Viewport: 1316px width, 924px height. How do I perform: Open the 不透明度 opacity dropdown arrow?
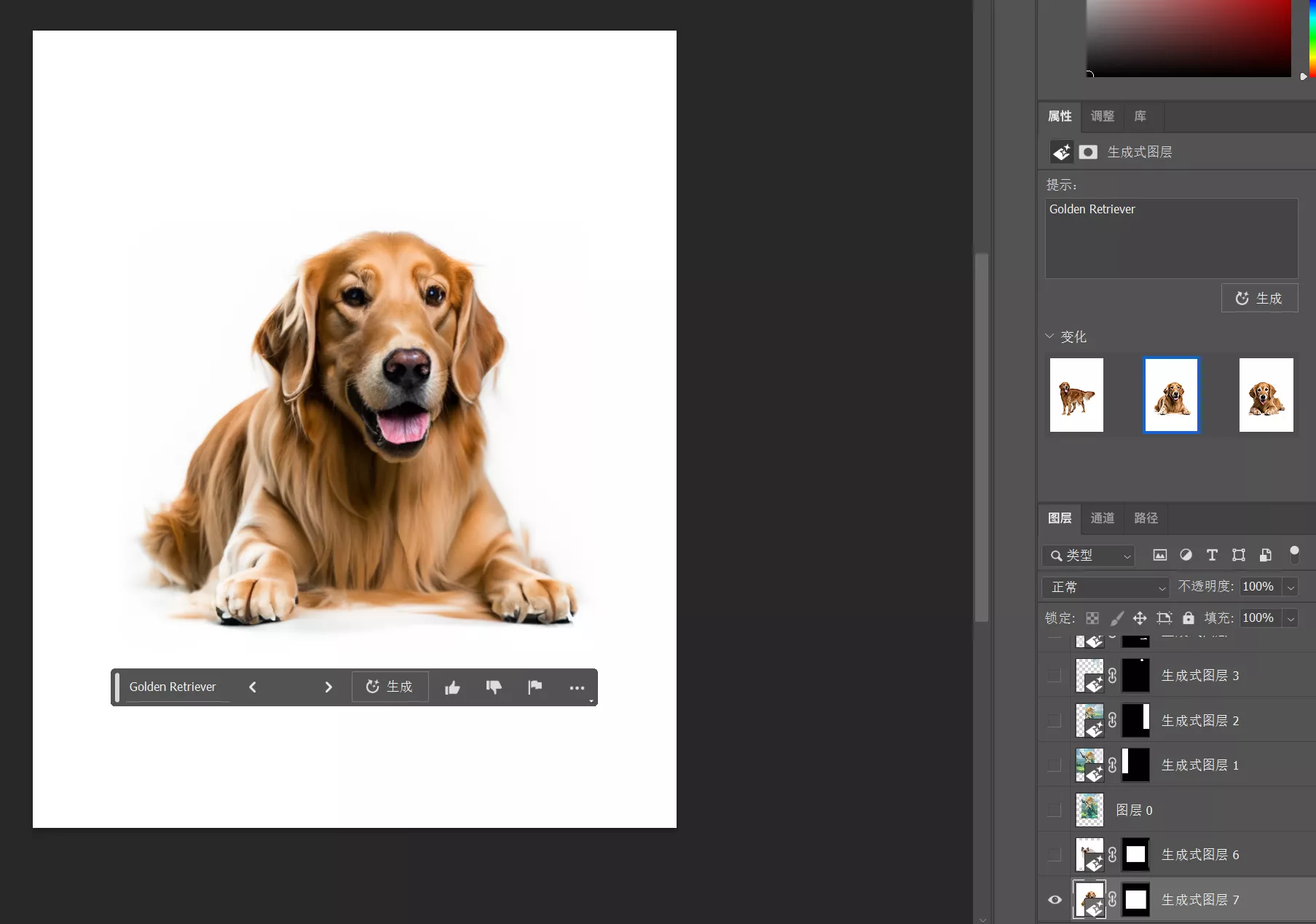[x=1291, y=587]
